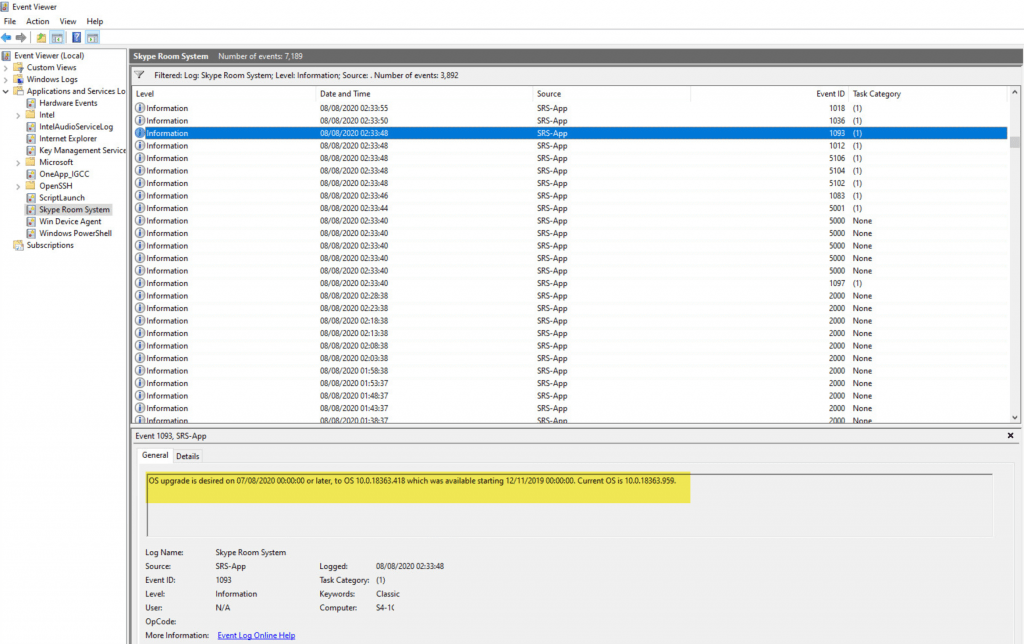Open the File menu

(x=10, y=22)
